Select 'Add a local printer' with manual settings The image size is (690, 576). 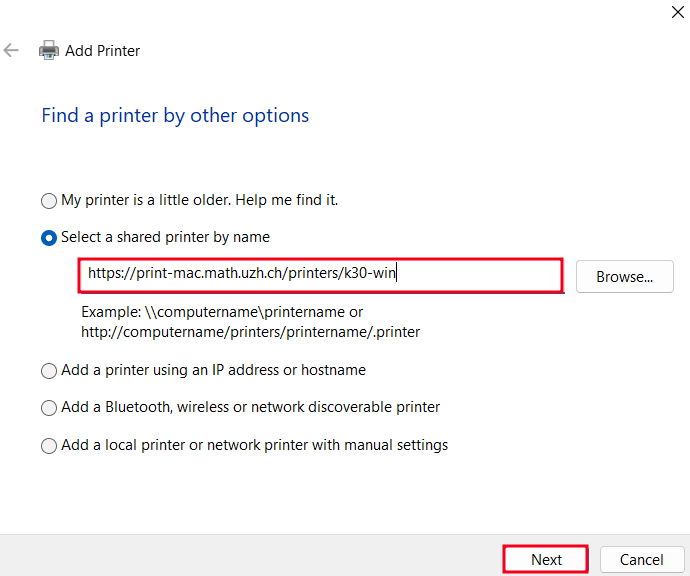[x=49, y=446]
